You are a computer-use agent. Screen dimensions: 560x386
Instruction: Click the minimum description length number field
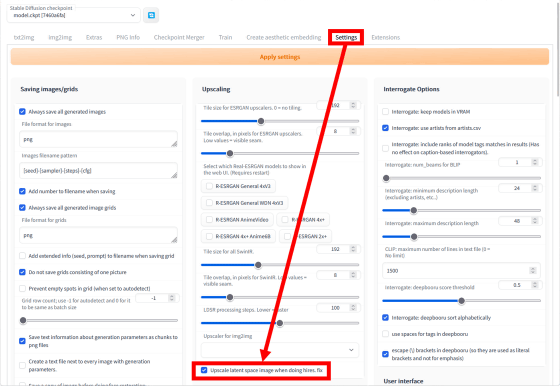click(519, 188)
